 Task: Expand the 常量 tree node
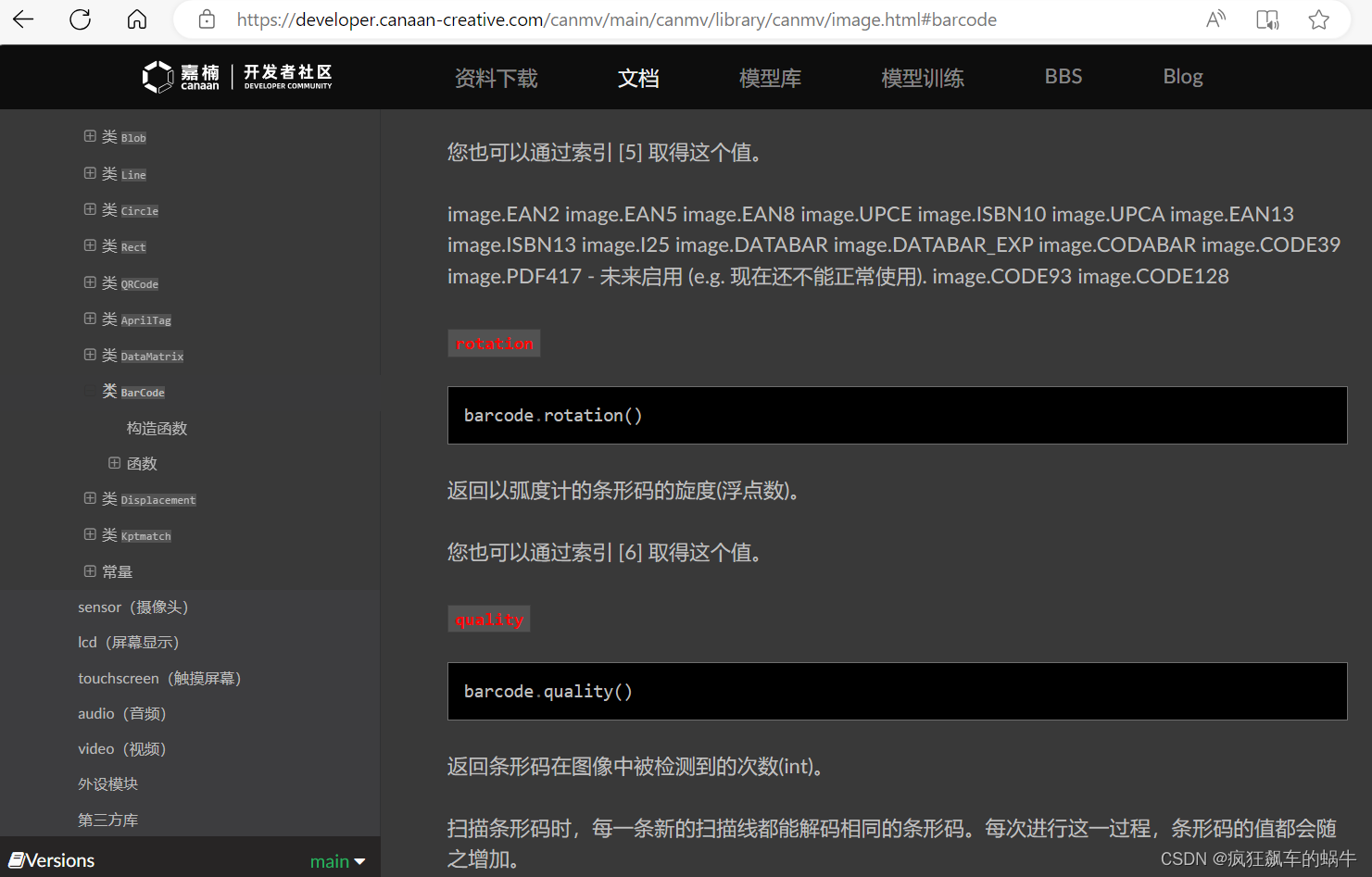[90, 571]
